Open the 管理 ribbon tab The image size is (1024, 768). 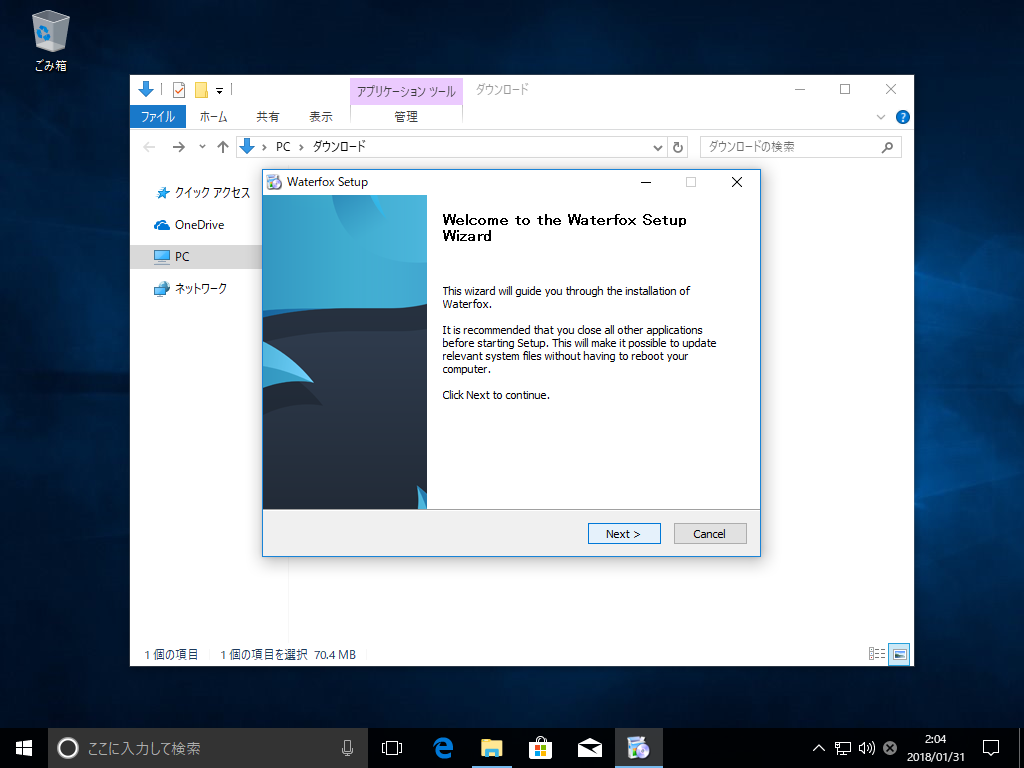pyautogui.click(x=406, y=117)
